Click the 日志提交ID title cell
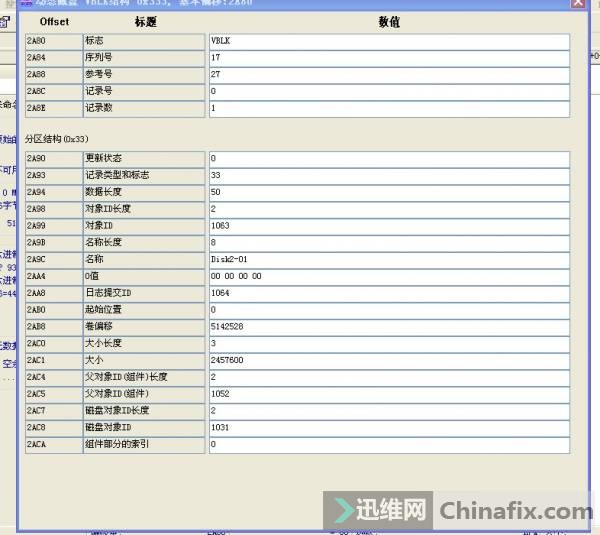The width and height of the screenshot is (600, 535). (x=144, y=294)
